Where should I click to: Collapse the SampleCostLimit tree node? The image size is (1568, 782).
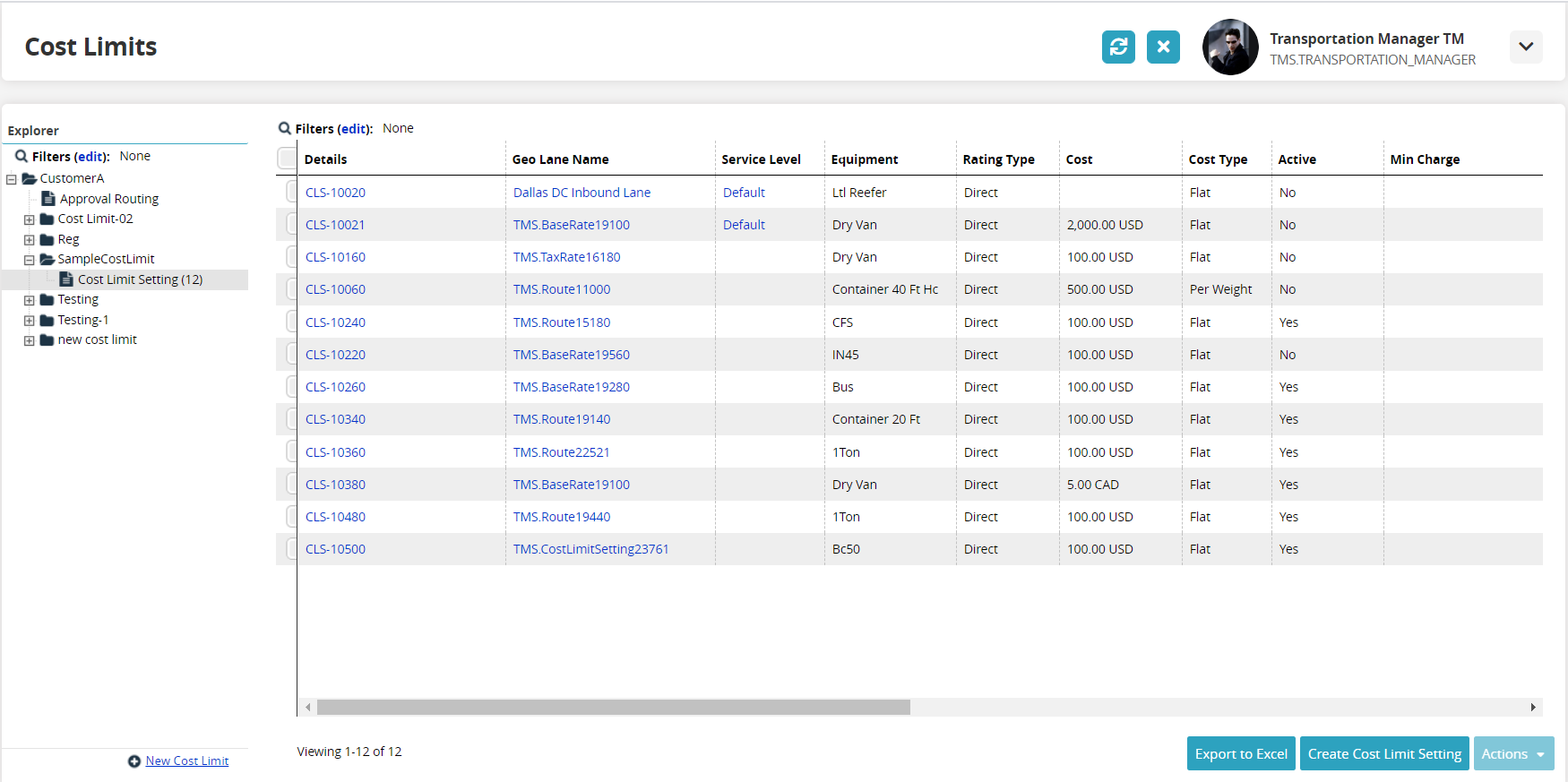(x=29, y=260)
